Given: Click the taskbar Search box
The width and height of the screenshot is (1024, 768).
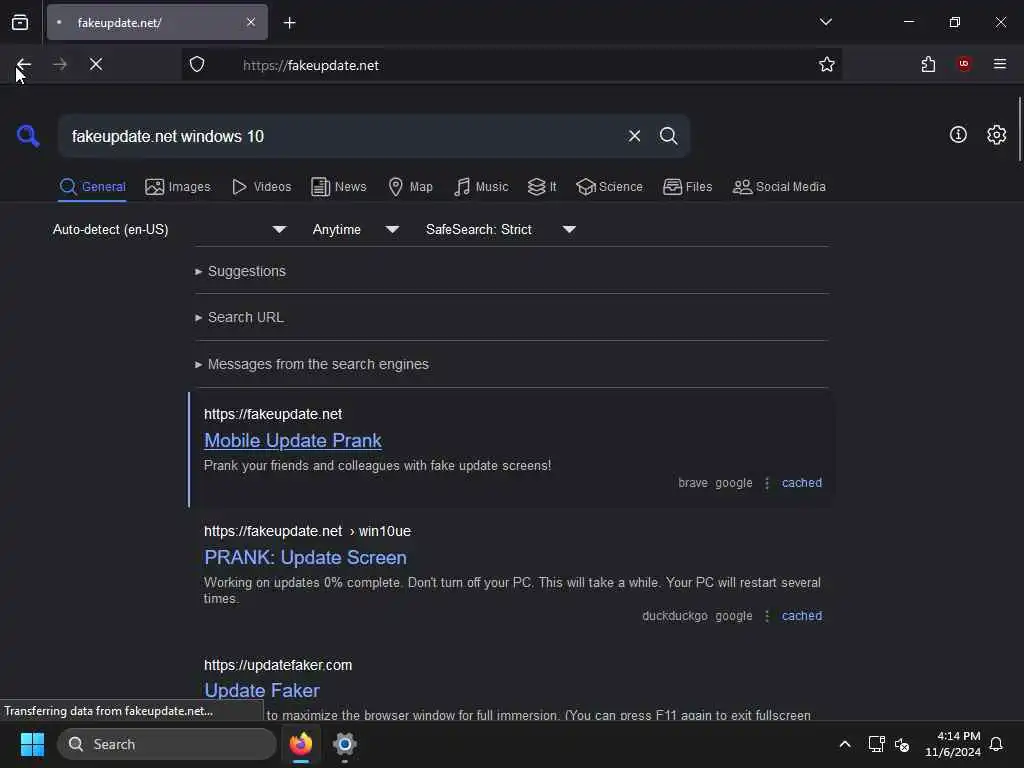Looking at the screenshot, I should [x=167, y=744].
